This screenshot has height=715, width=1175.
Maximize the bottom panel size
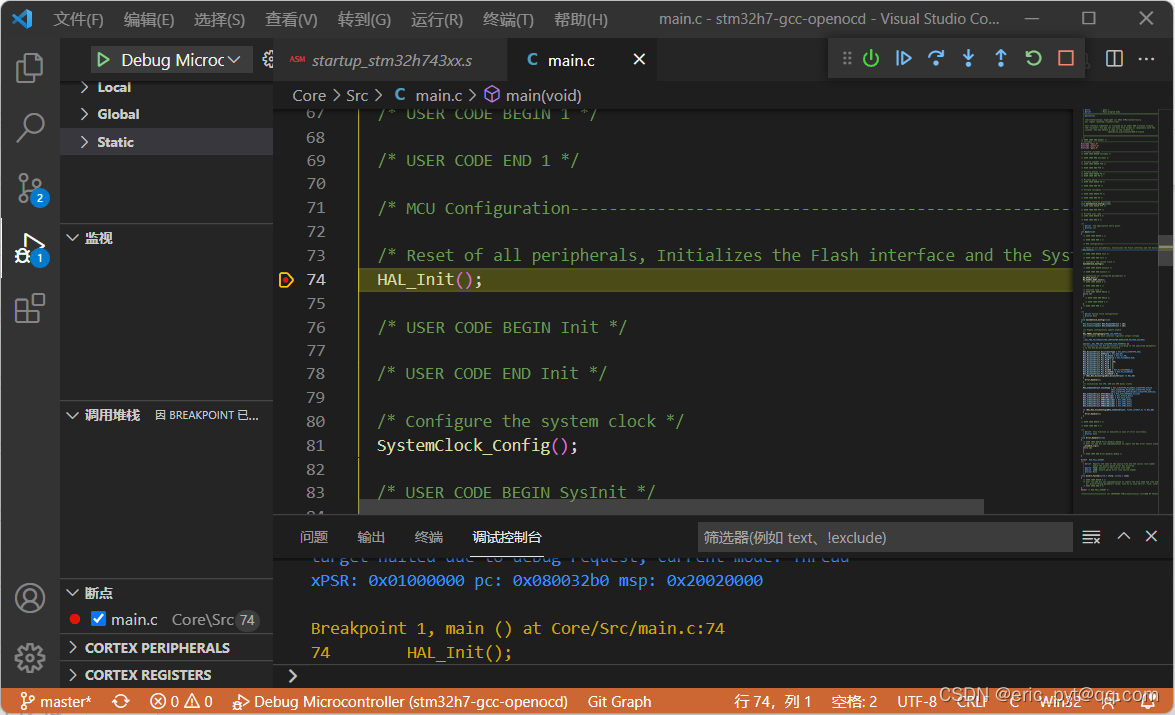coord(1123,537)
